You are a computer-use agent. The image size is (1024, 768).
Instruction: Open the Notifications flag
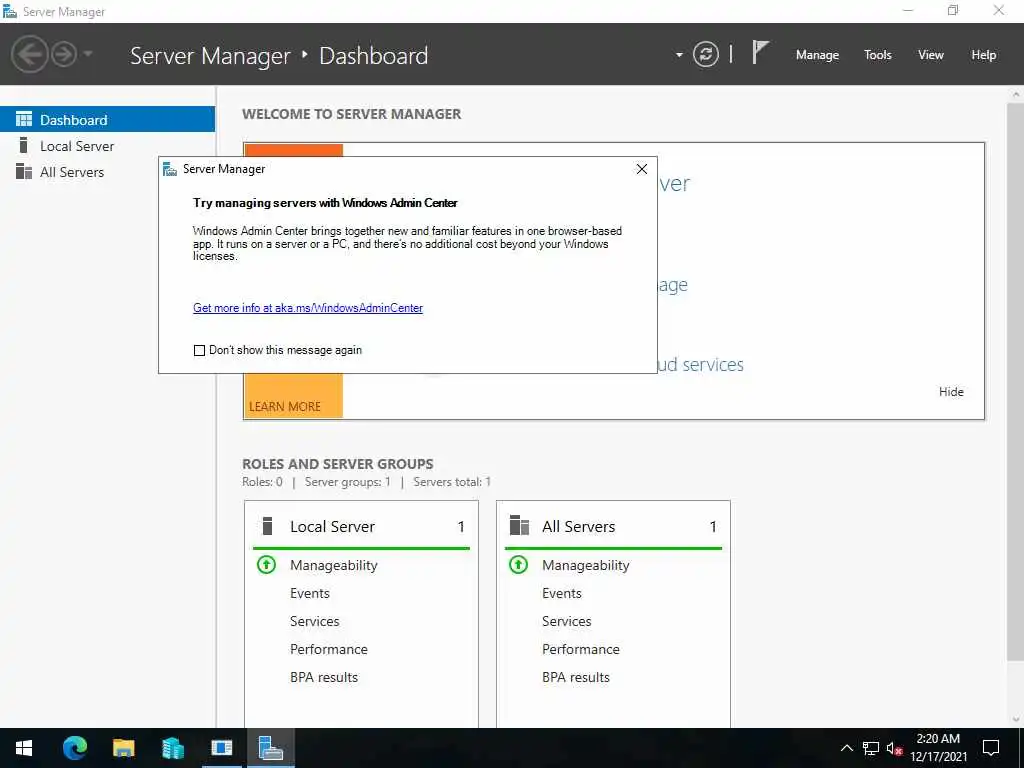click(x=760, y=52)
